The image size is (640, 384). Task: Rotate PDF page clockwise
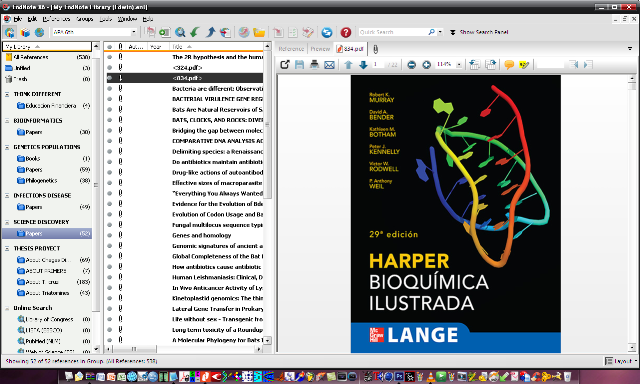pyautogui.click(x=490, y=64)
